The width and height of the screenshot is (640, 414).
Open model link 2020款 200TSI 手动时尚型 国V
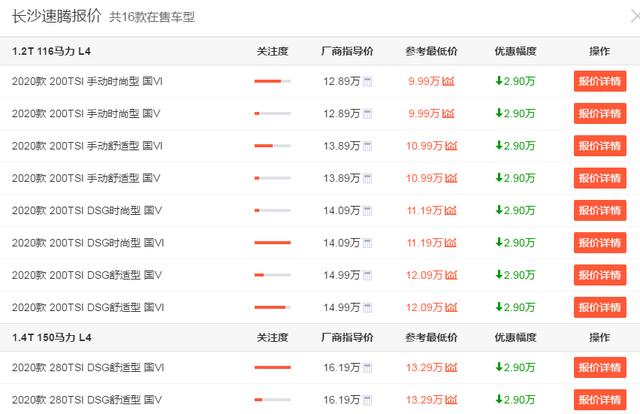pos(86,114)
